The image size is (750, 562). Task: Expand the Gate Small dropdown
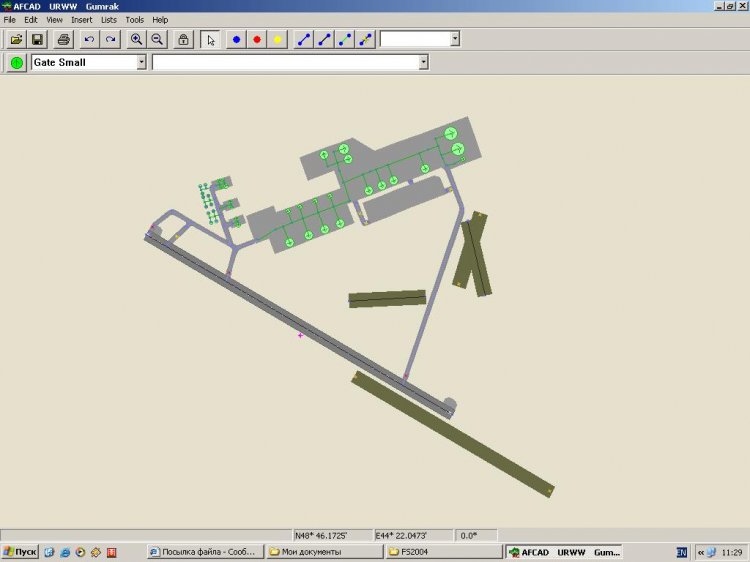[x=141, y=62]
